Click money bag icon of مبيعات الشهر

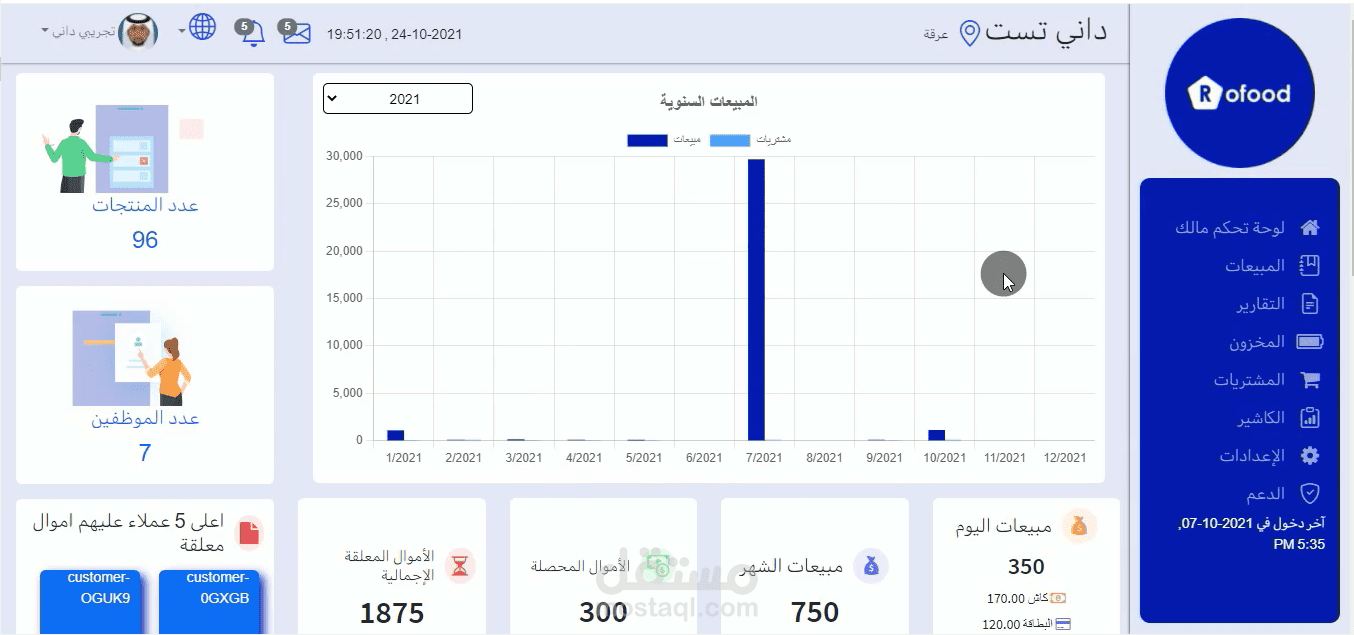tap(871, 566)
